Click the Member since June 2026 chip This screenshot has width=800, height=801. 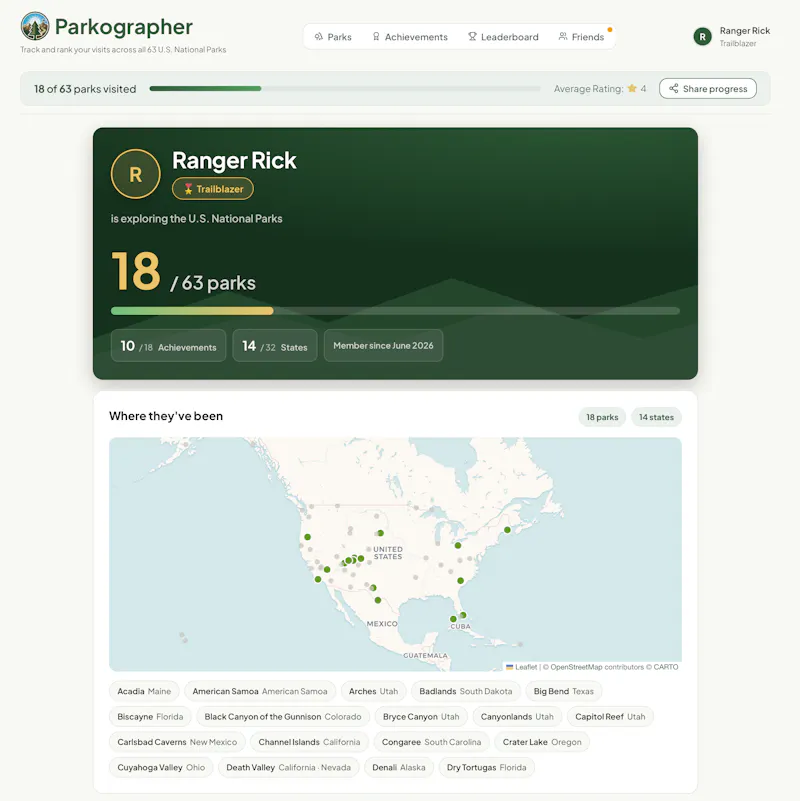[383, 346]
